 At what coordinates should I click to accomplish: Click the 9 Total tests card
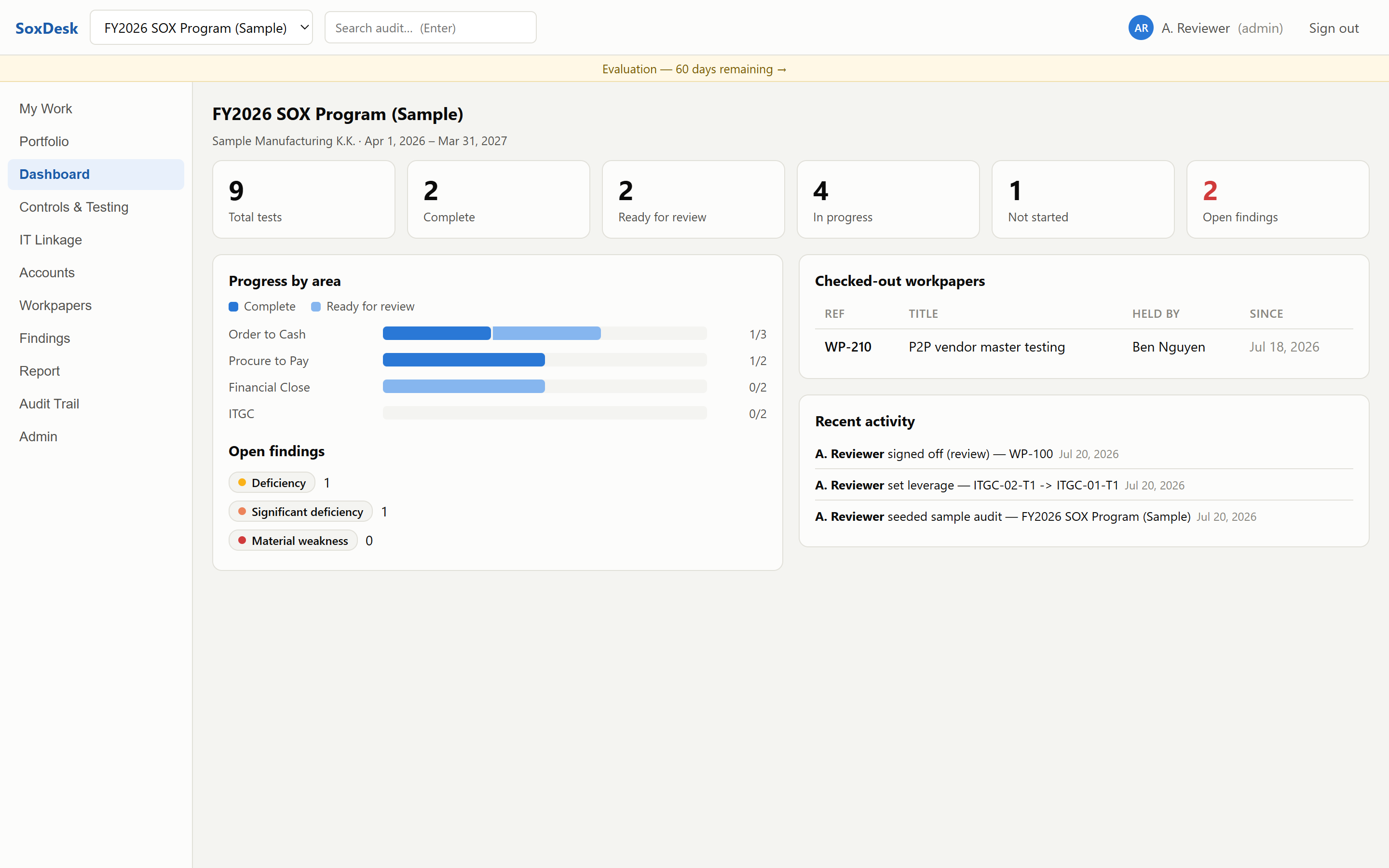(304, 199)
